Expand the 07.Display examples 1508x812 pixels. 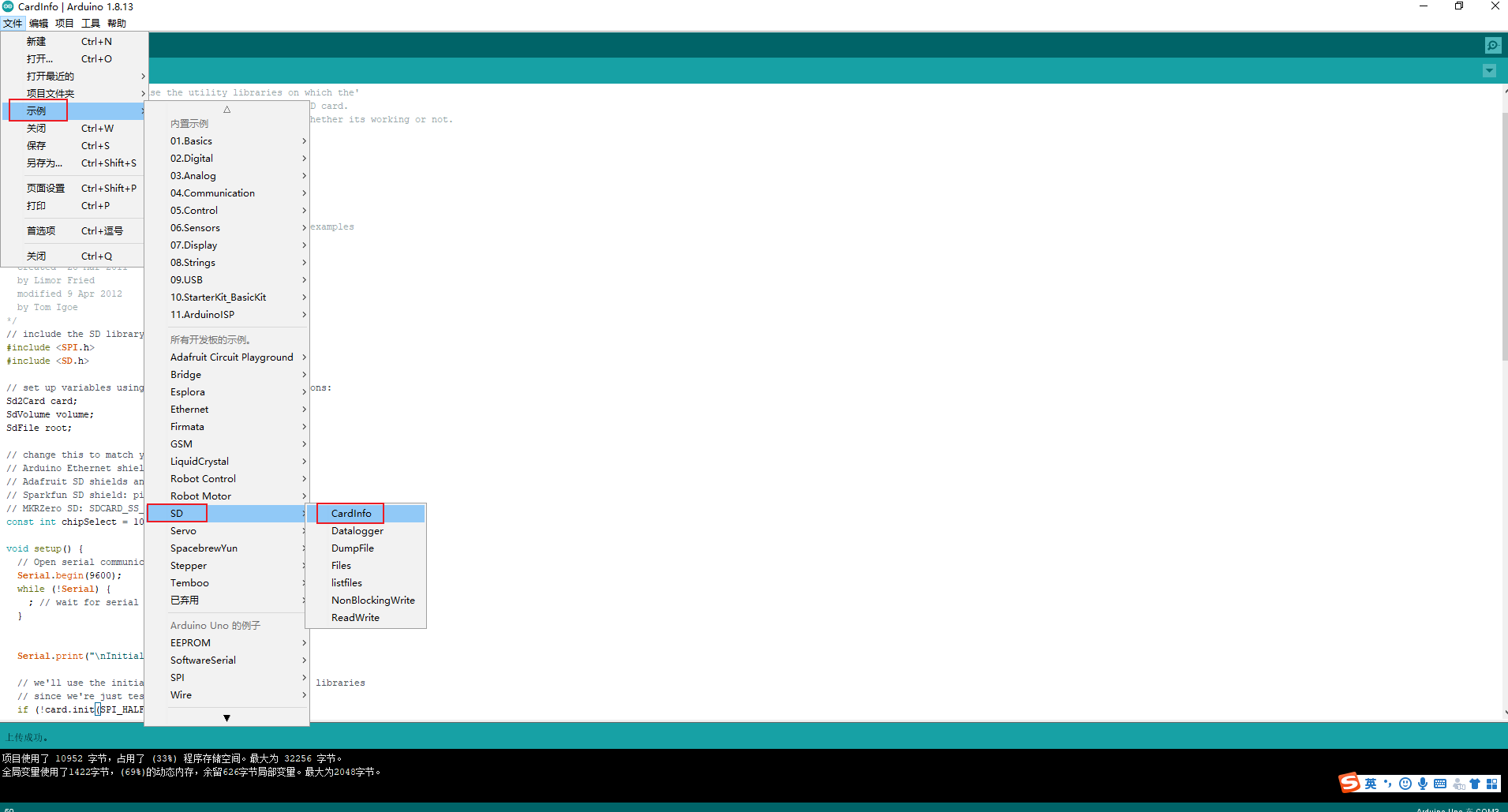click(x=226, y=245)
